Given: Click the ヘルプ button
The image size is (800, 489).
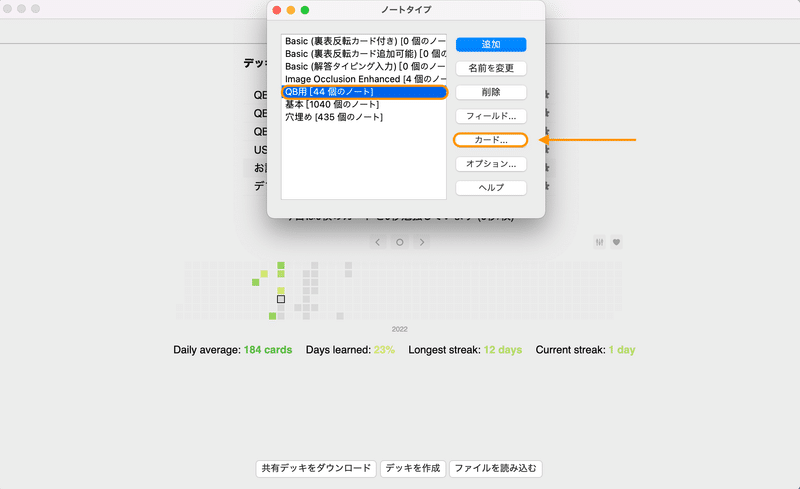Looking at the screenshot, I should coord(491,188).
